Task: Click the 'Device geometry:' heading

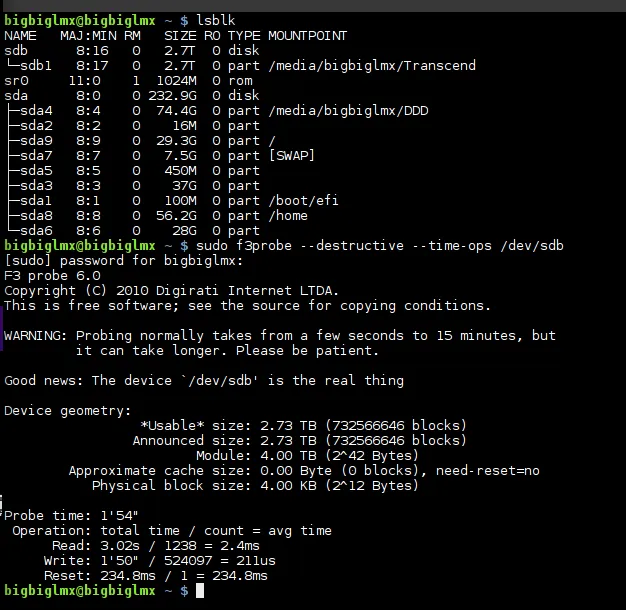Action: [x=67, y=411]
